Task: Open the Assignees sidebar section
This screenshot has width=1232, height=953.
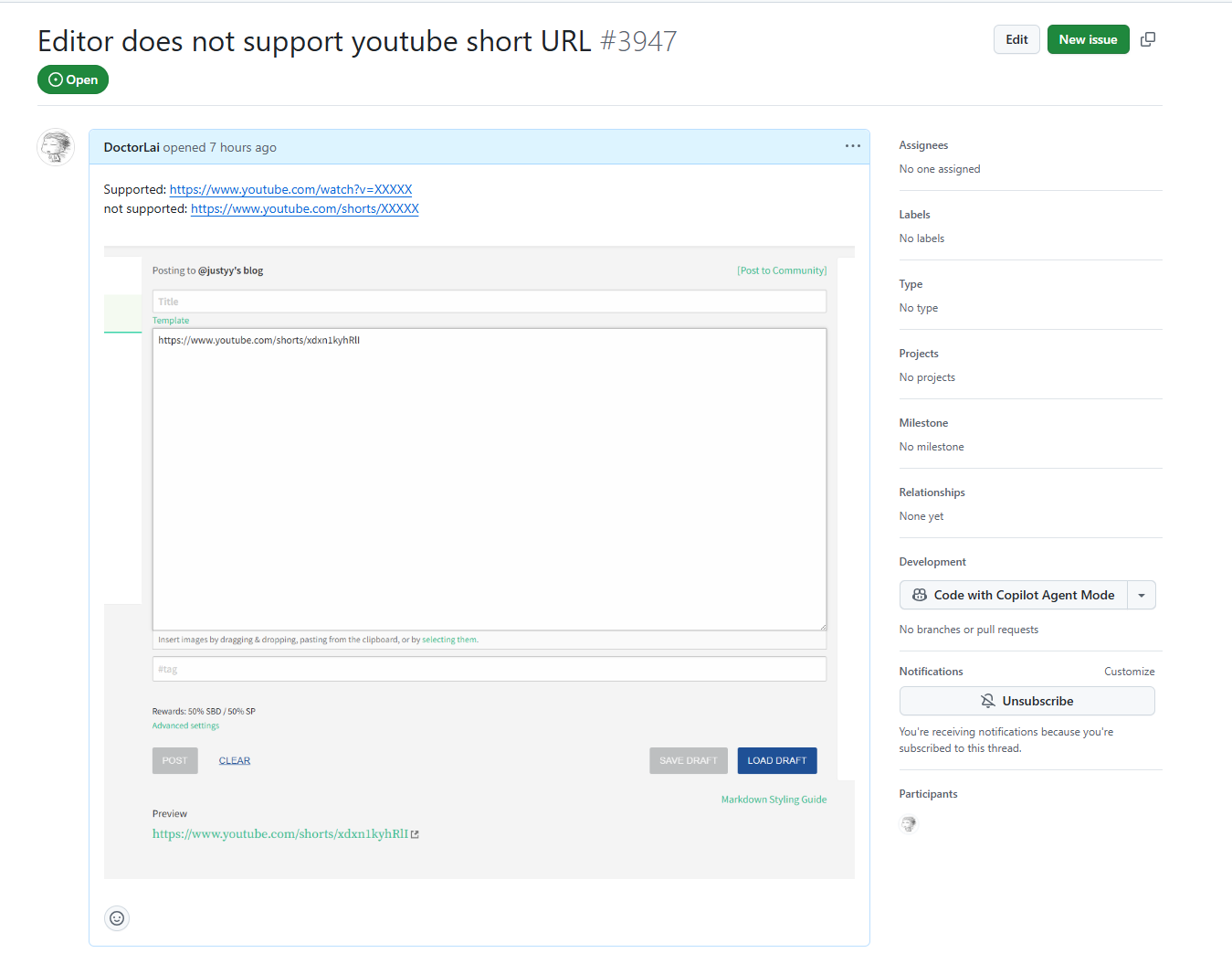Action: pos(923,145)
